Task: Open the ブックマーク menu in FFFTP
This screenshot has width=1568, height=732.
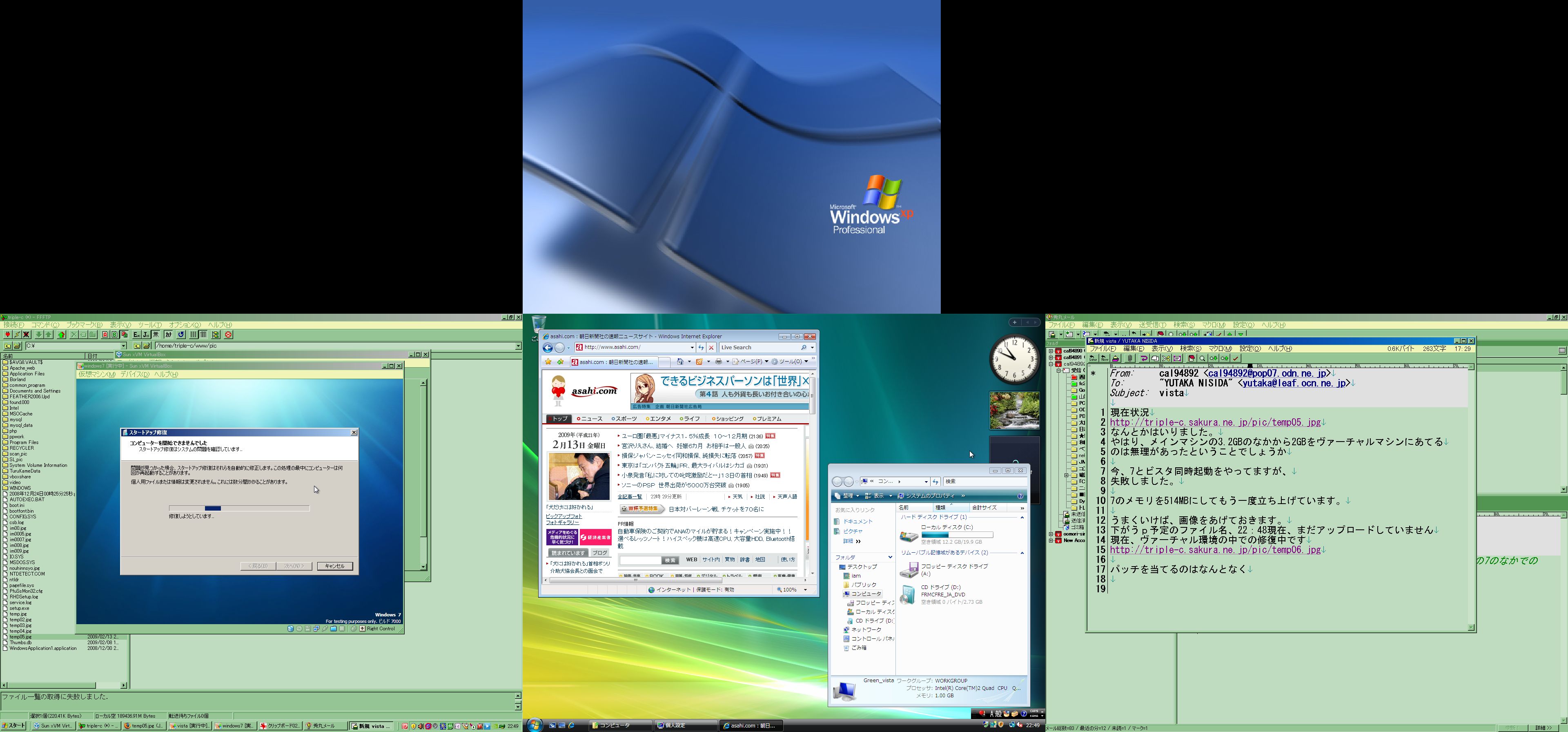Action: (84, 325)
